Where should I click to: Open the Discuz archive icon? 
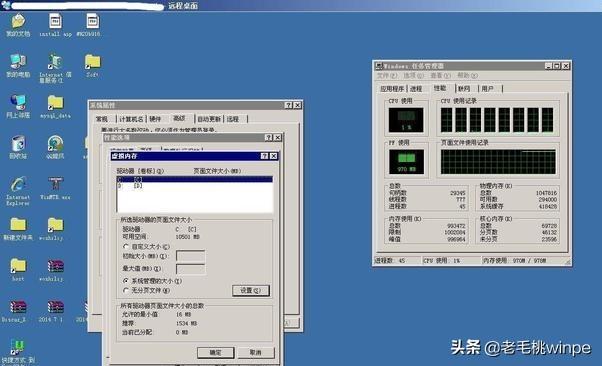pyautogui.click(x=18, y=307)
